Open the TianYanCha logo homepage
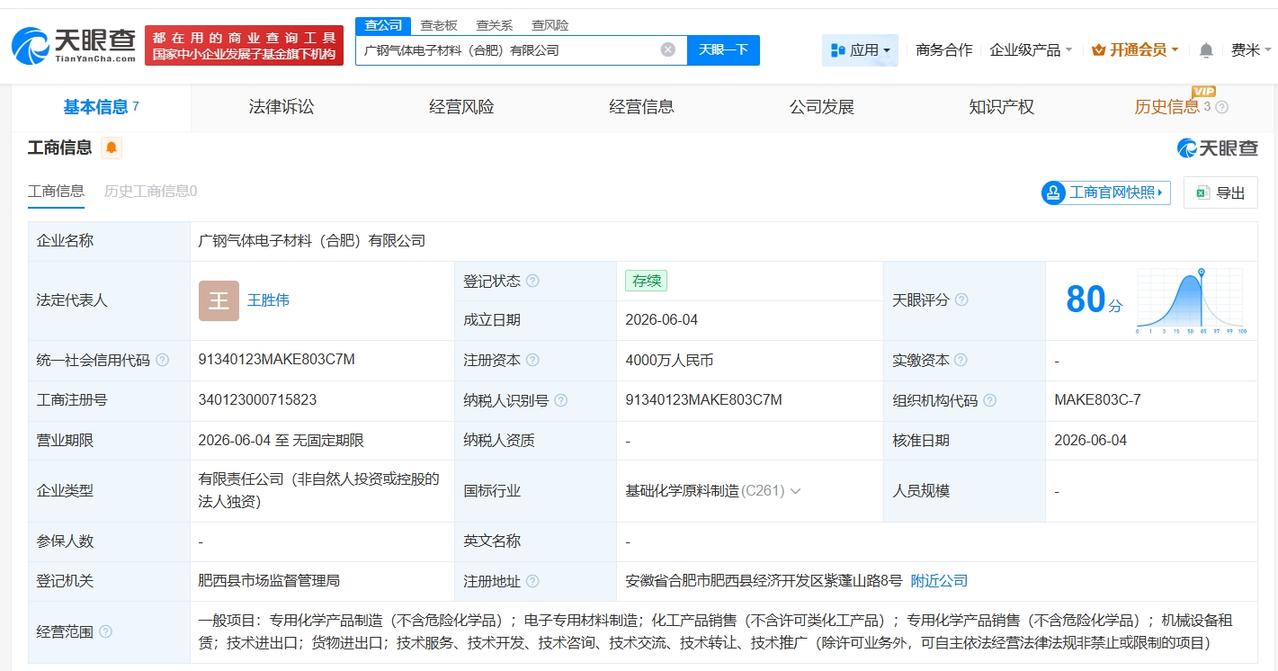Viewport: 1278px width, 671px height. tap(74, 45)
